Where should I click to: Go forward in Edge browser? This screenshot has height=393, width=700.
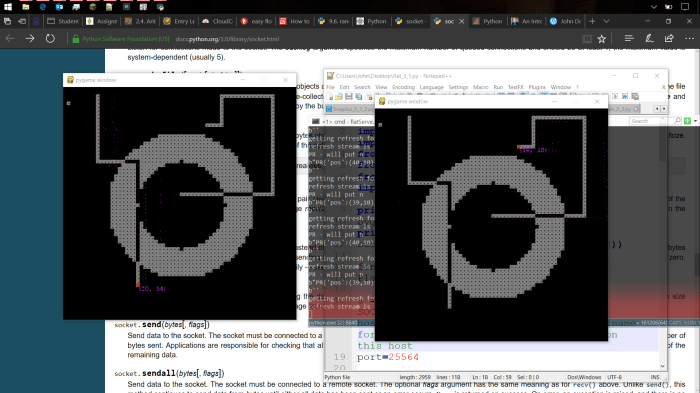tap(29, 39)
